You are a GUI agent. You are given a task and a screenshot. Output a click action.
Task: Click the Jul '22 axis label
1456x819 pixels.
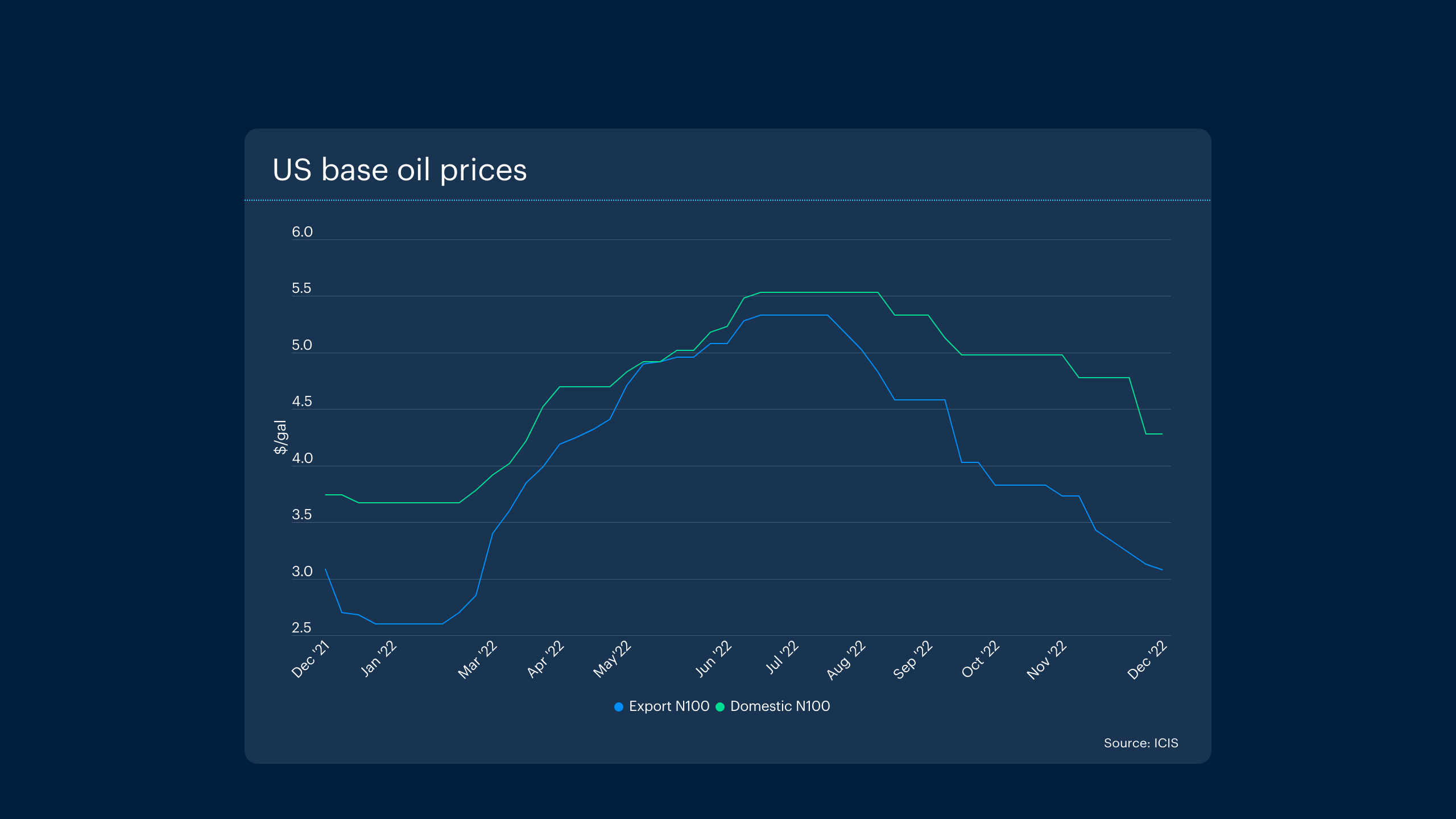coord(782,657)
